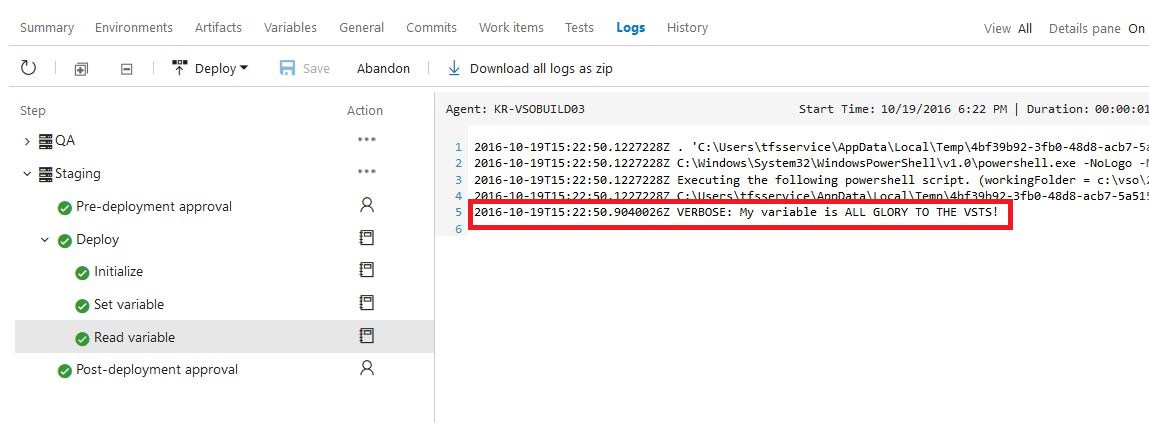
Task: Click the expand all steps icon
Action: click(81, 69)
